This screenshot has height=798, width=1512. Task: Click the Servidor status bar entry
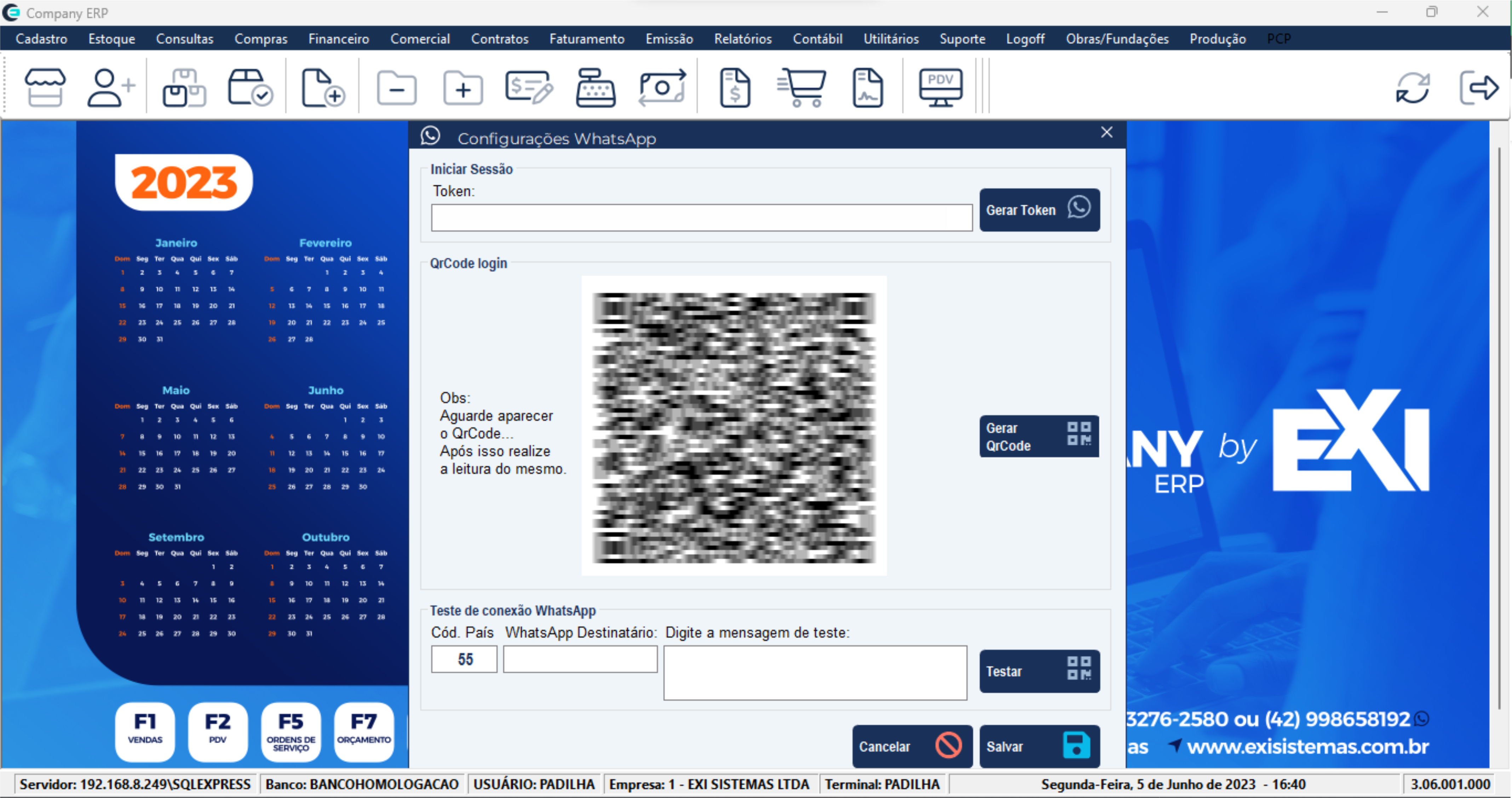coord(135,784)
